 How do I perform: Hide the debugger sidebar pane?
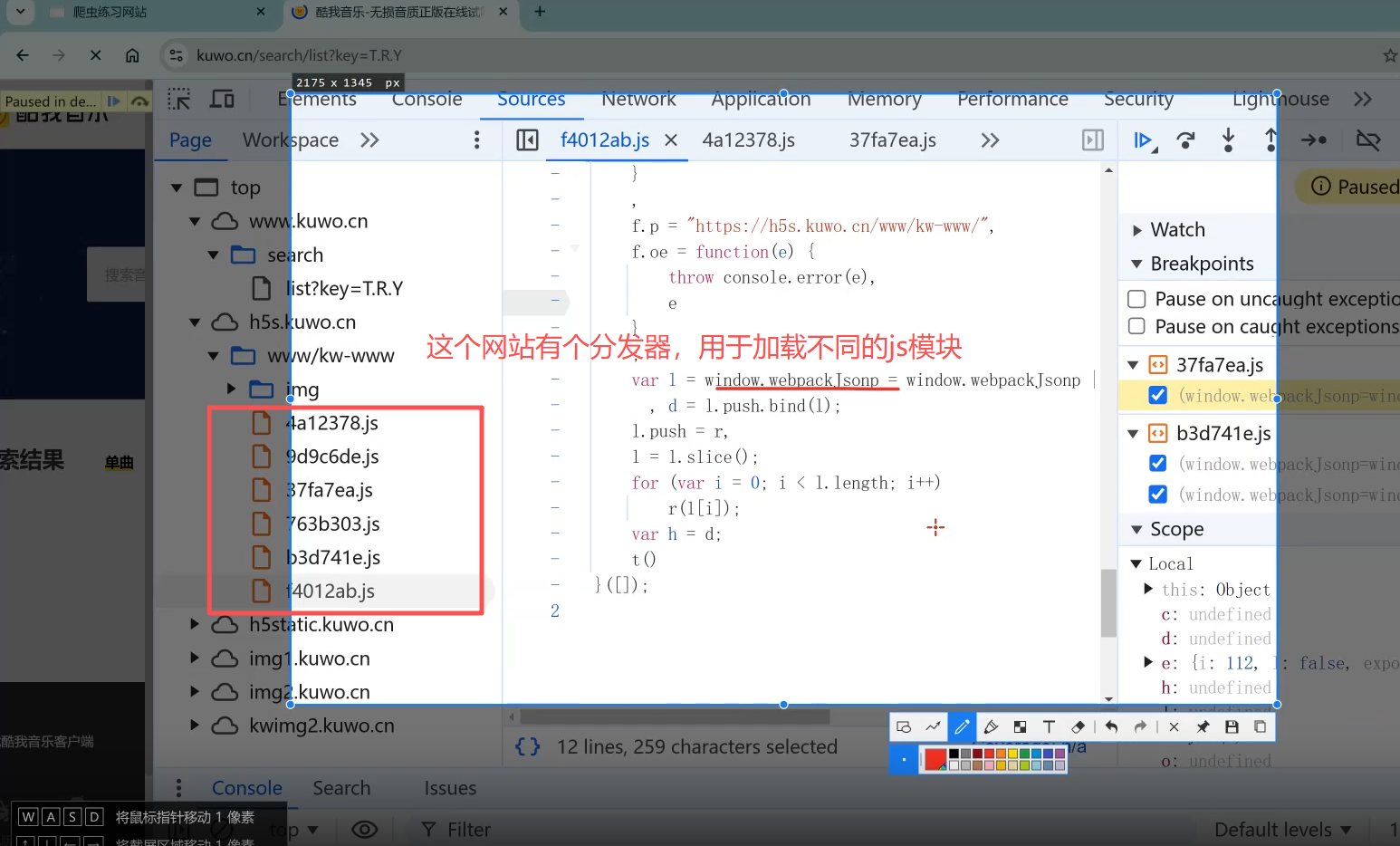pyautogui.click(x=1093, y=139)
